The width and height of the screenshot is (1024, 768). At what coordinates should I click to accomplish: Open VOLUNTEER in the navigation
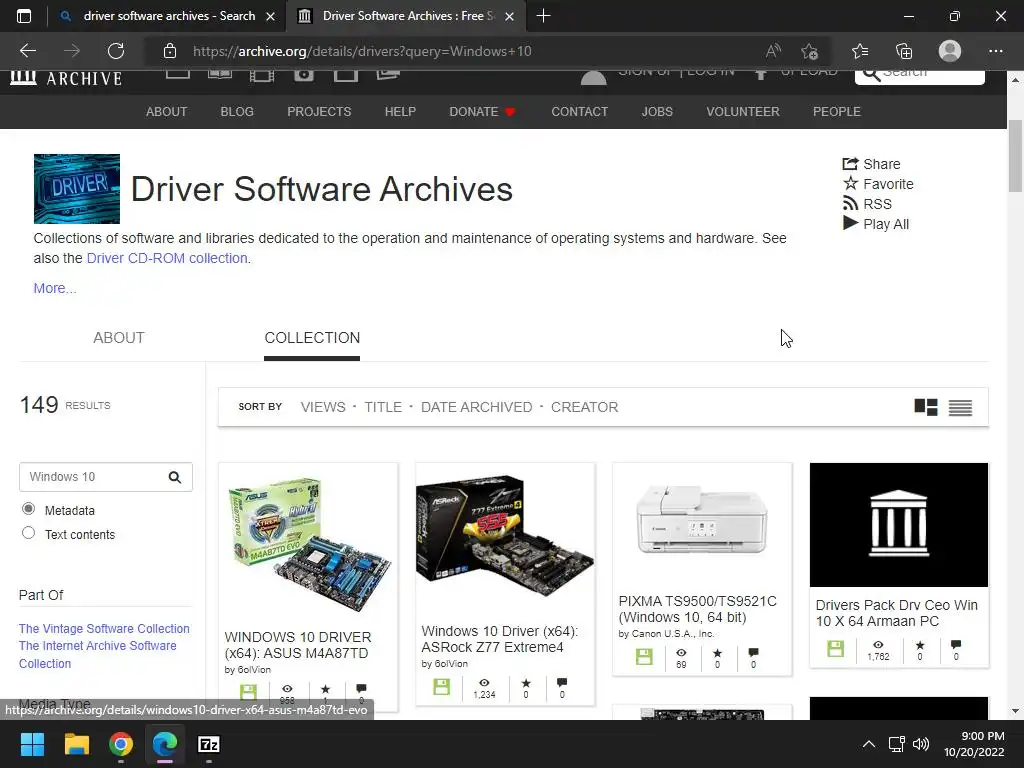743,112
